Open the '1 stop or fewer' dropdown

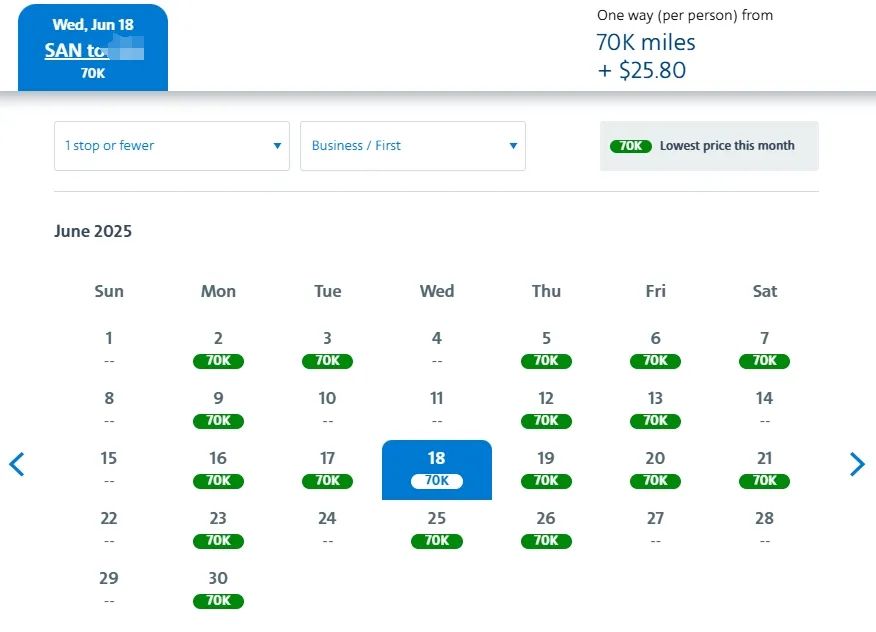(x=171, y=146)
